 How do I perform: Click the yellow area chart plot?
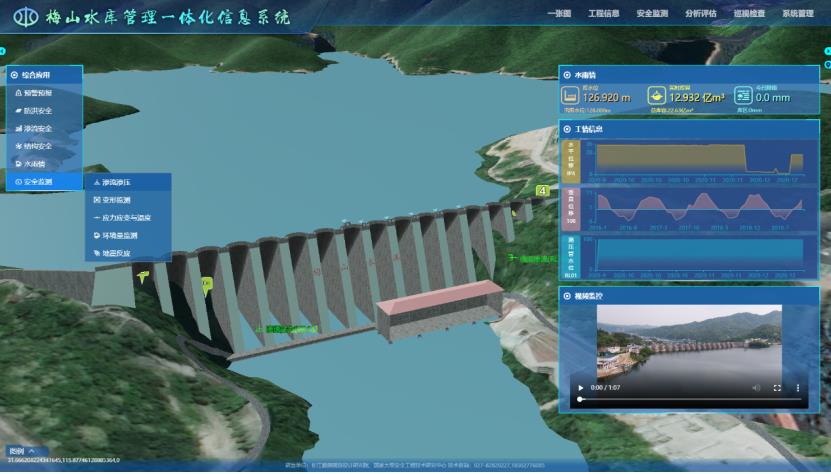point(699,159)
